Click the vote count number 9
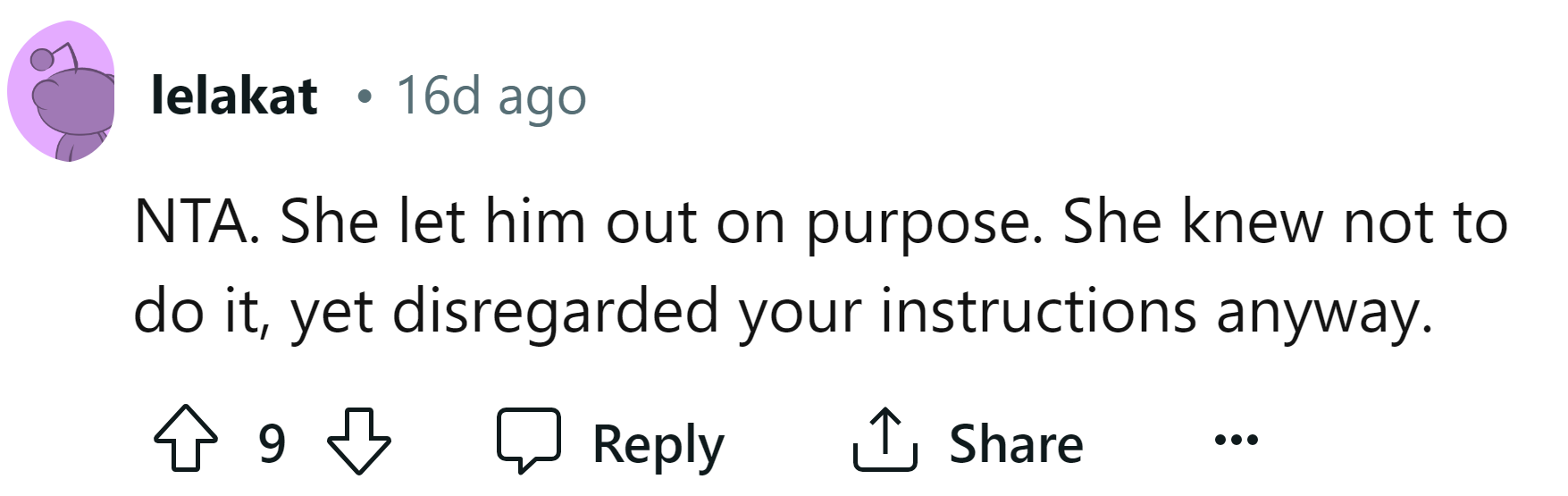The width and height of the screenshot is (1568, 496). 272,442
